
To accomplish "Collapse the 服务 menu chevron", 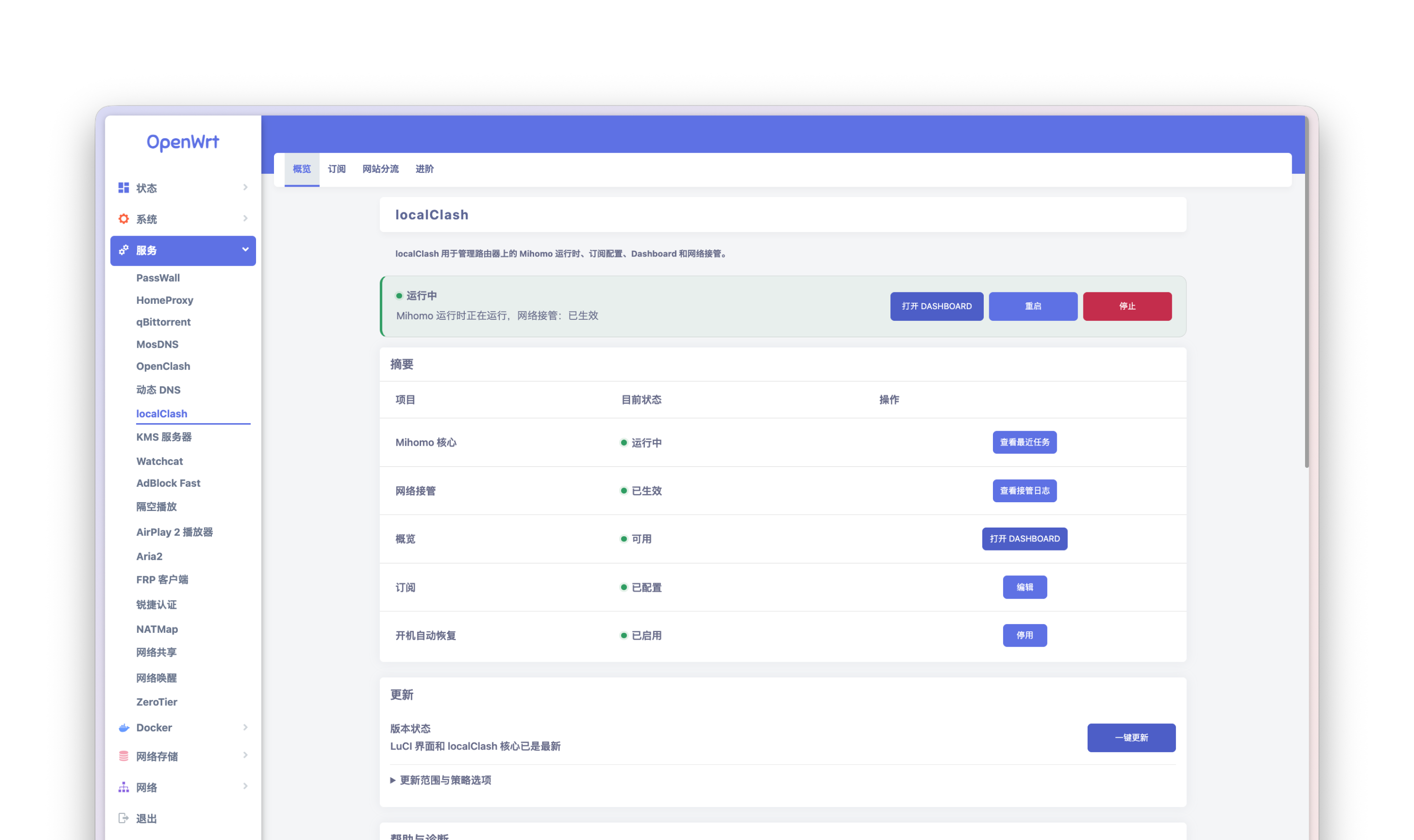I will click(245, 250).
